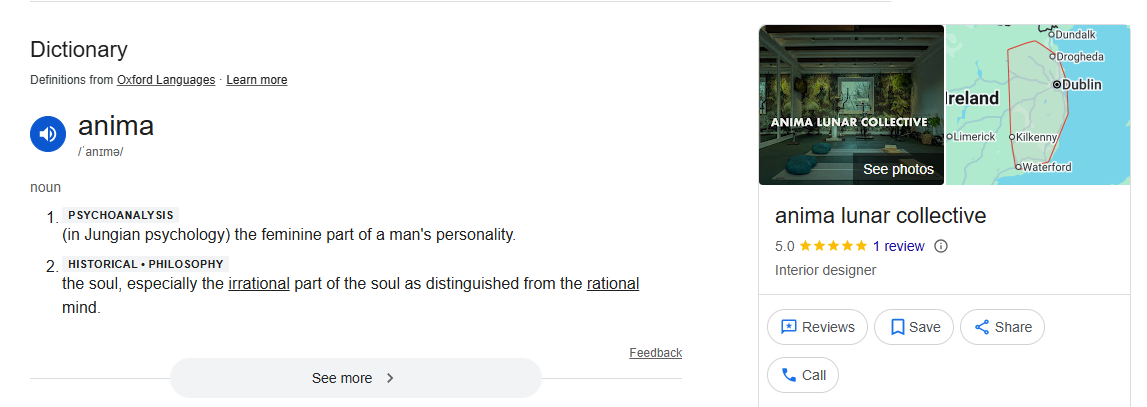Open the Oxford Languages link
Viewport: 1147px width, 407px height.
pyautogui.click(x=166, y=80)
